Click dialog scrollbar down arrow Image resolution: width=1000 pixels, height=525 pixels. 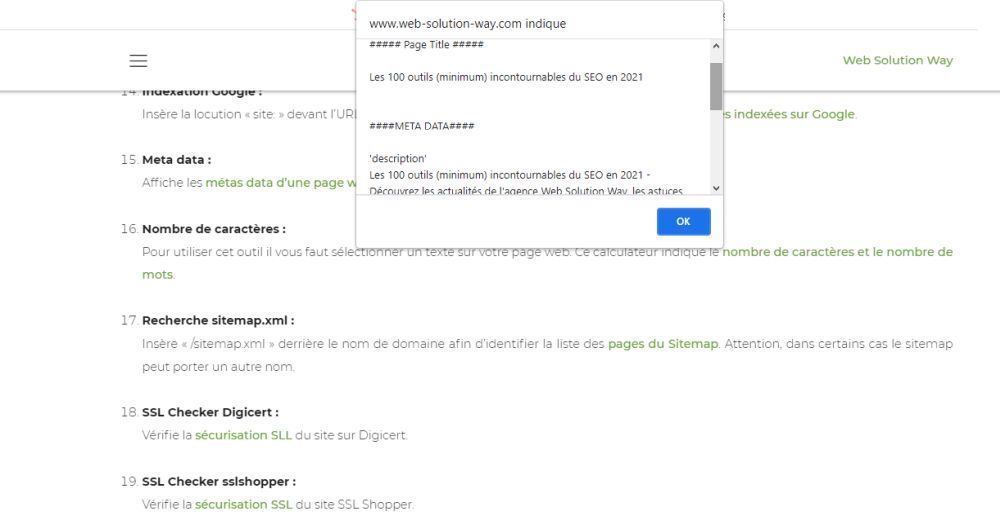[716, 188]
